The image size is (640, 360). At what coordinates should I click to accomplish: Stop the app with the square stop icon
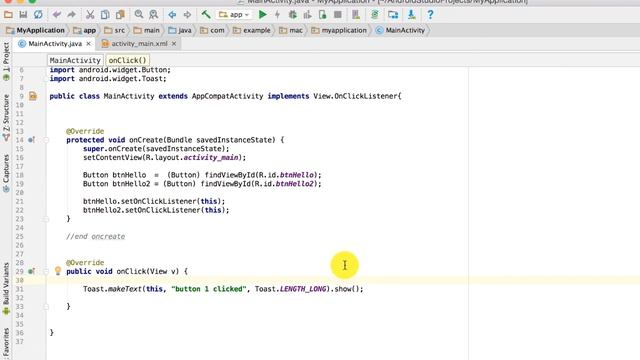pyautogui.click(x=338, y=15)
